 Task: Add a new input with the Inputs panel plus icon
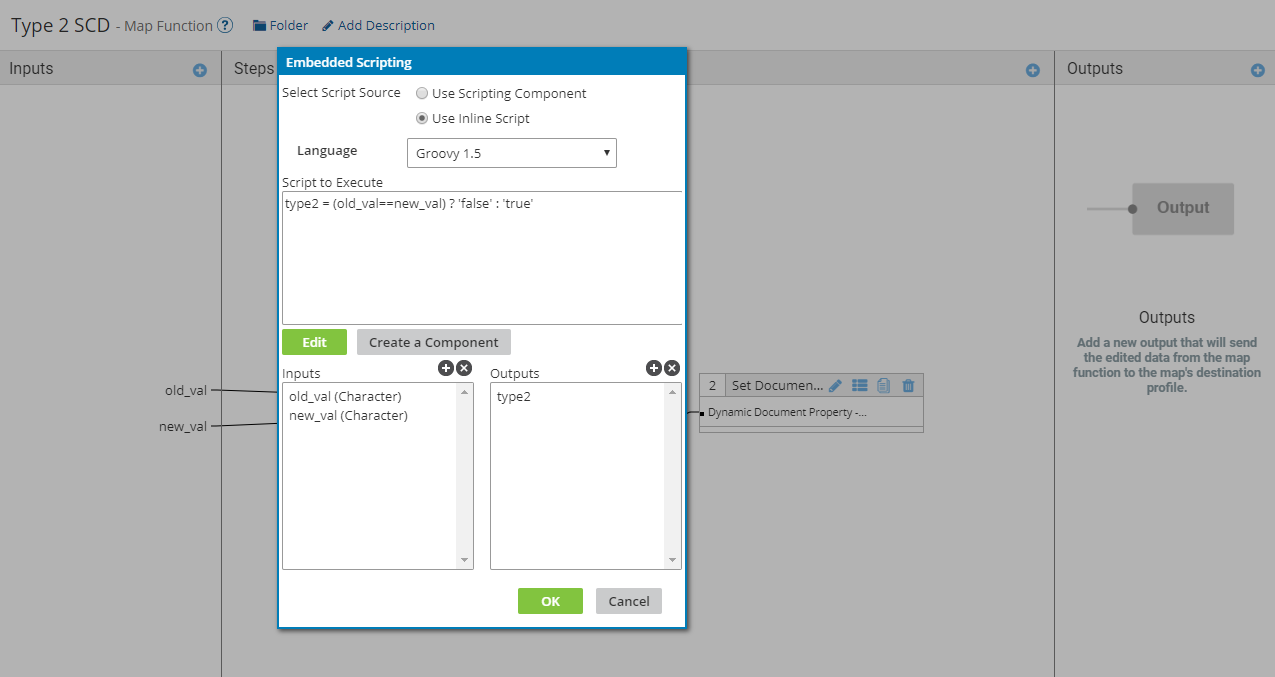[x=199, y=70]
